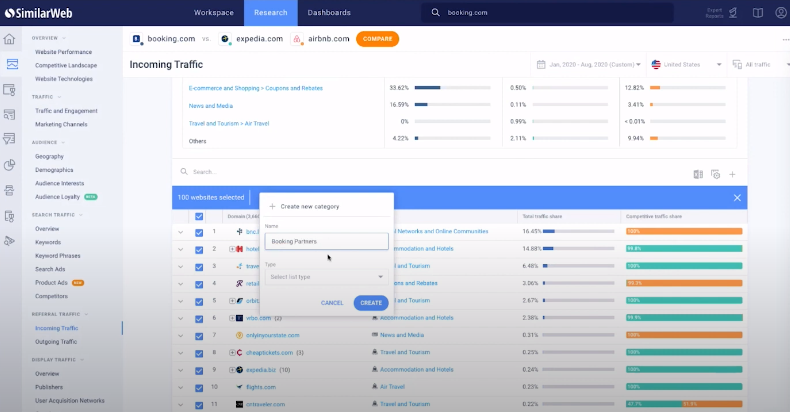Click the CREATE button in dialog
Image resolution: width=790 pixels, height=412 pixels.
tap(371, 302)
